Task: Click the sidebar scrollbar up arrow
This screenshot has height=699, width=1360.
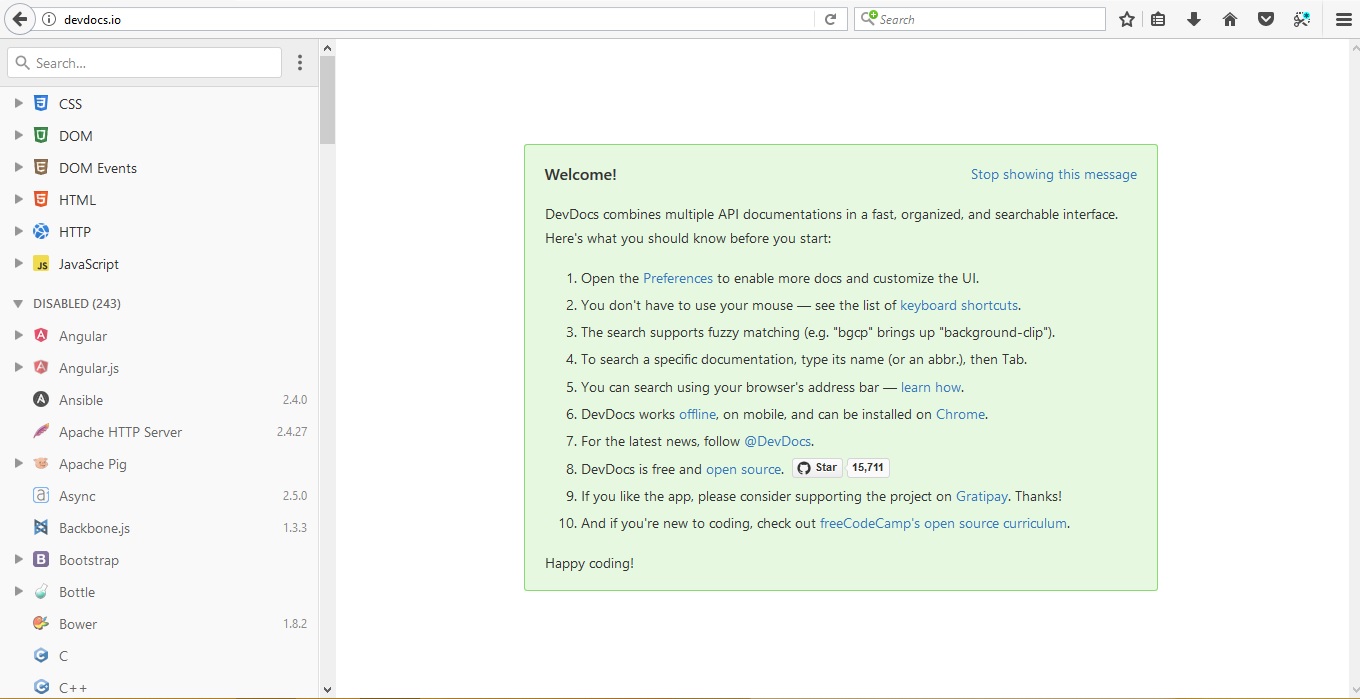Action: (327, 47)
